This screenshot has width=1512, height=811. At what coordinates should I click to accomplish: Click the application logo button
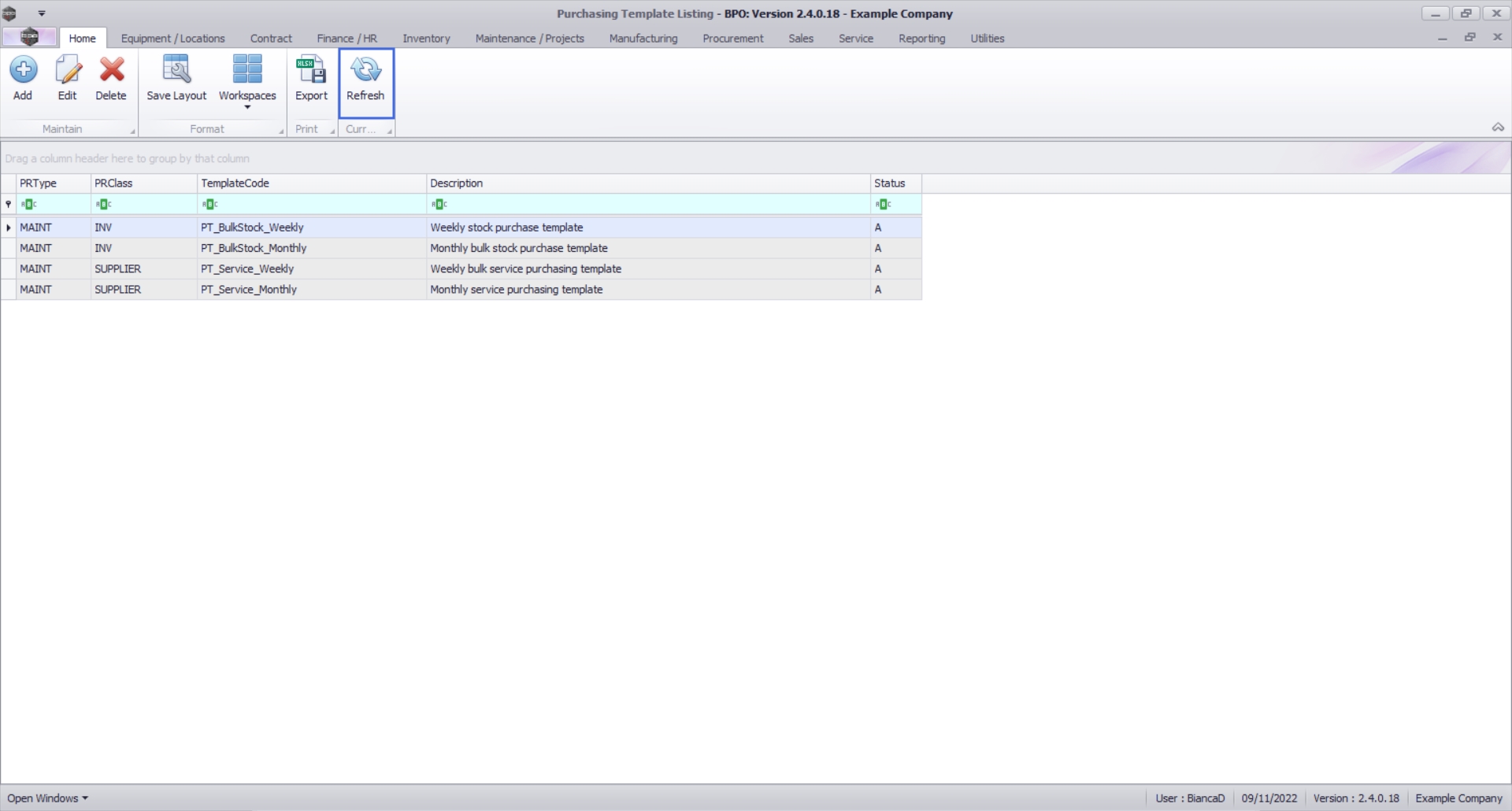29,37
